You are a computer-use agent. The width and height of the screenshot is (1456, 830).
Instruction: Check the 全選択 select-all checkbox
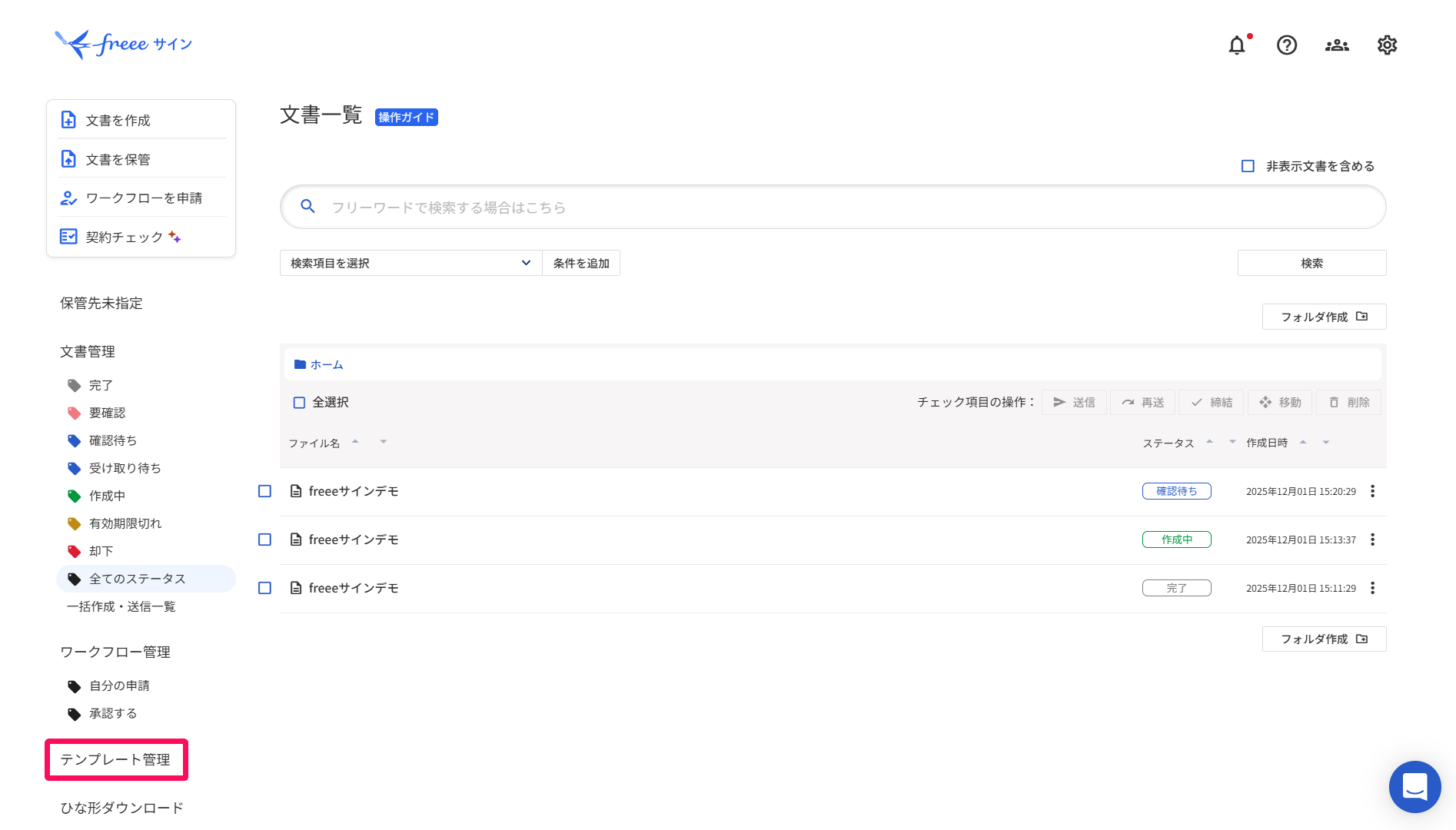click(300, 403)
